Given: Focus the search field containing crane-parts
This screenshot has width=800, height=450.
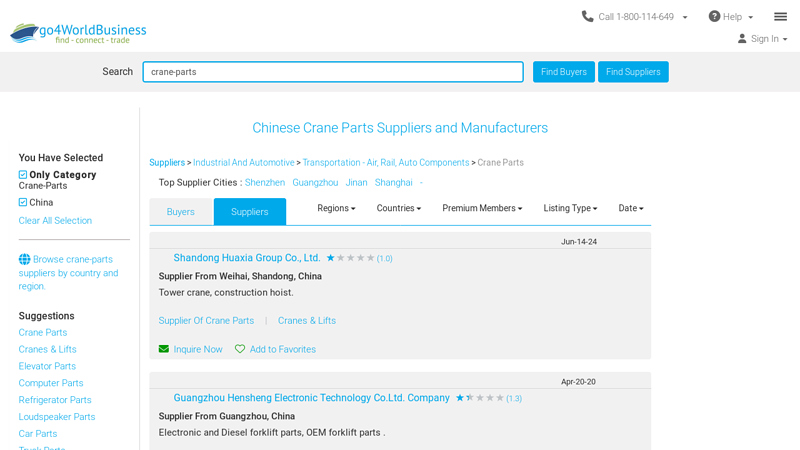Looking at the screenshot, I should [333, 72].
